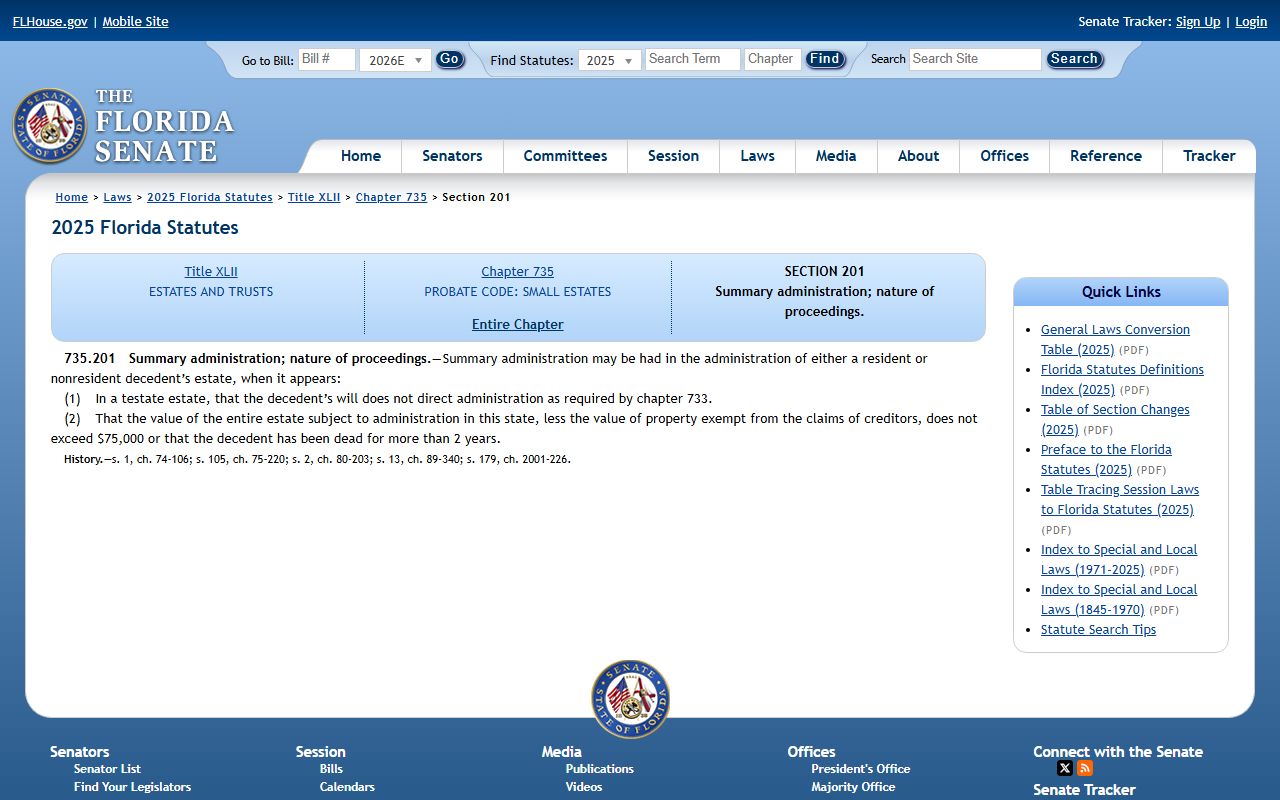
Task: Click the Find statutes button
Action: coord(825,59)
